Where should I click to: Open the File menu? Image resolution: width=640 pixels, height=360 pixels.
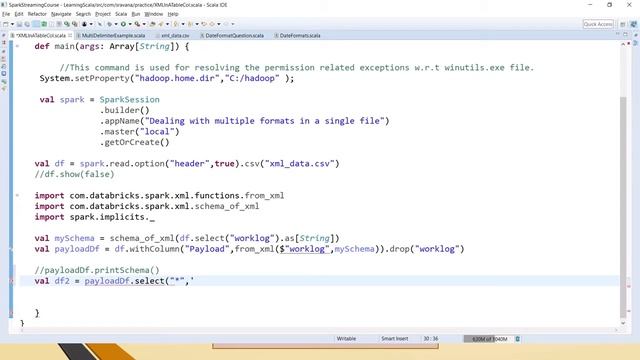pos(6,14)
